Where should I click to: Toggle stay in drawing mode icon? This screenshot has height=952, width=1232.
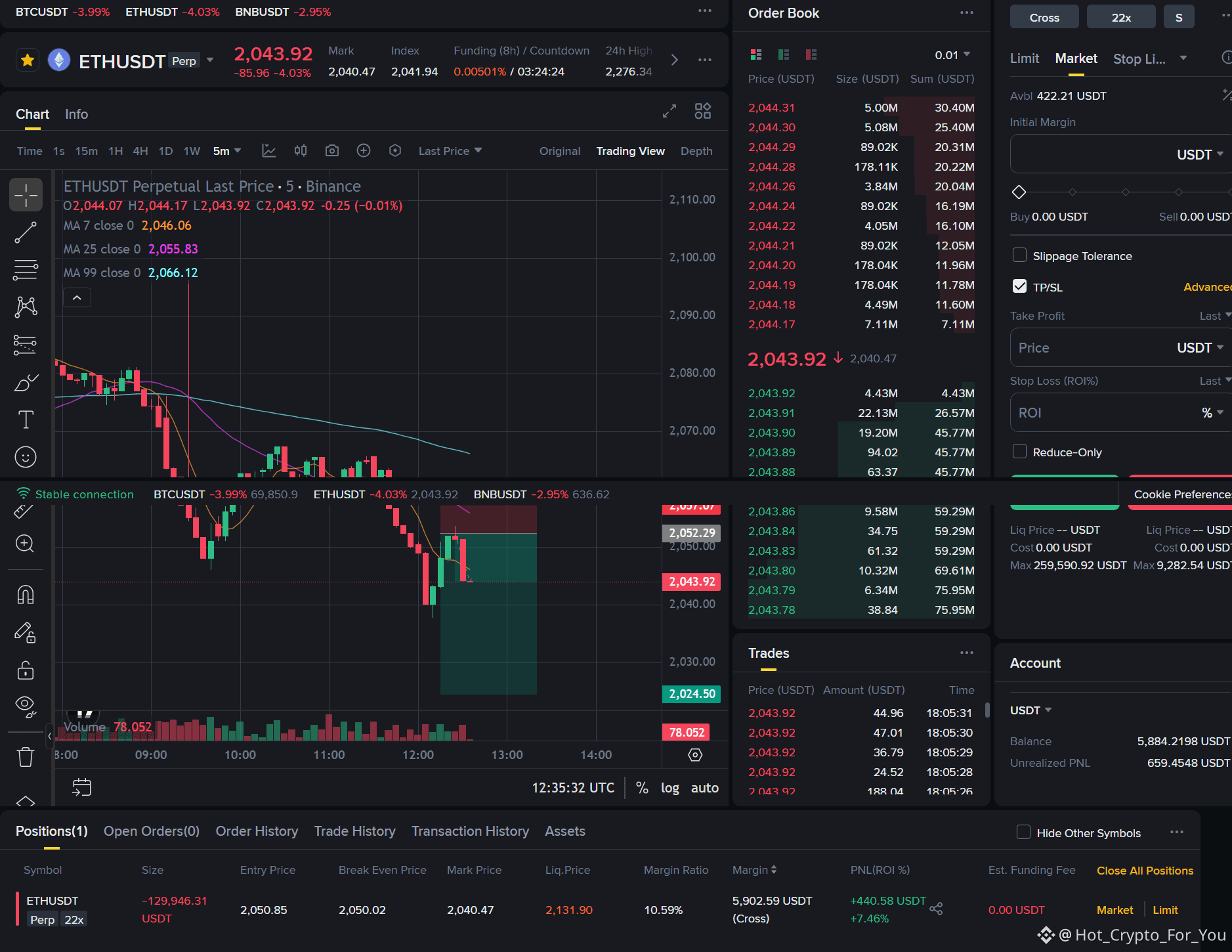25,632
